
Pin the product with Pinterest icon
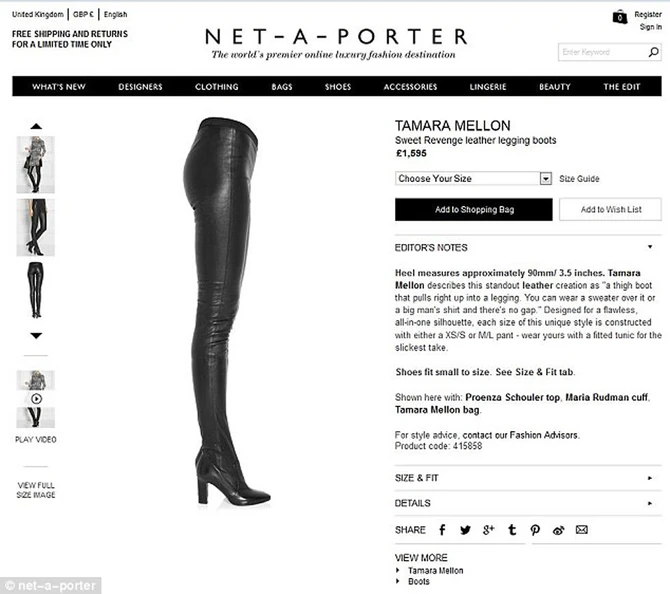pos(535,530)
